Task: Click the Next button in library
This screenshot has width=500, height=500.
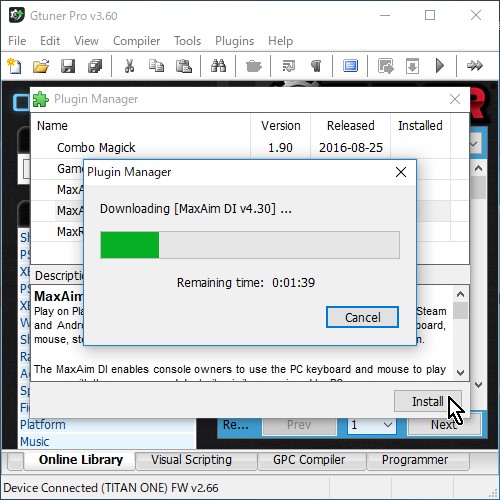Action: [443, 425]
